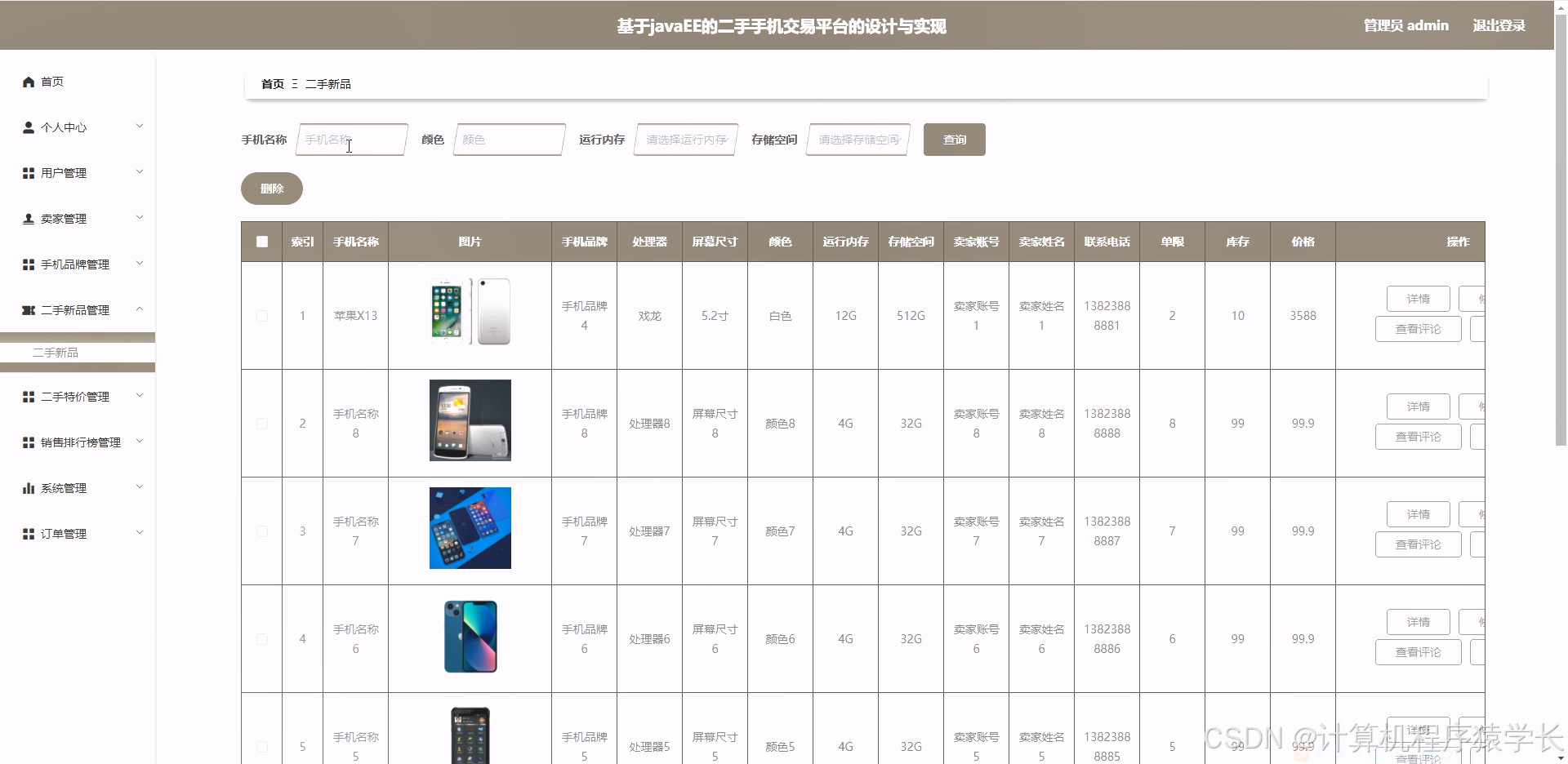The image size is (1568, 764).
Task: Toggle the select-all checkbox in table header
Action: tap(261, 242)
